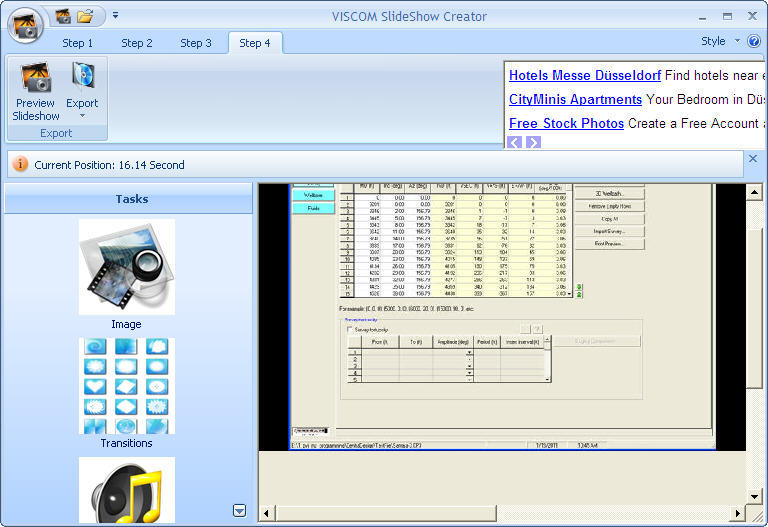Open the Free Stock Photos link

pos(566,123)
